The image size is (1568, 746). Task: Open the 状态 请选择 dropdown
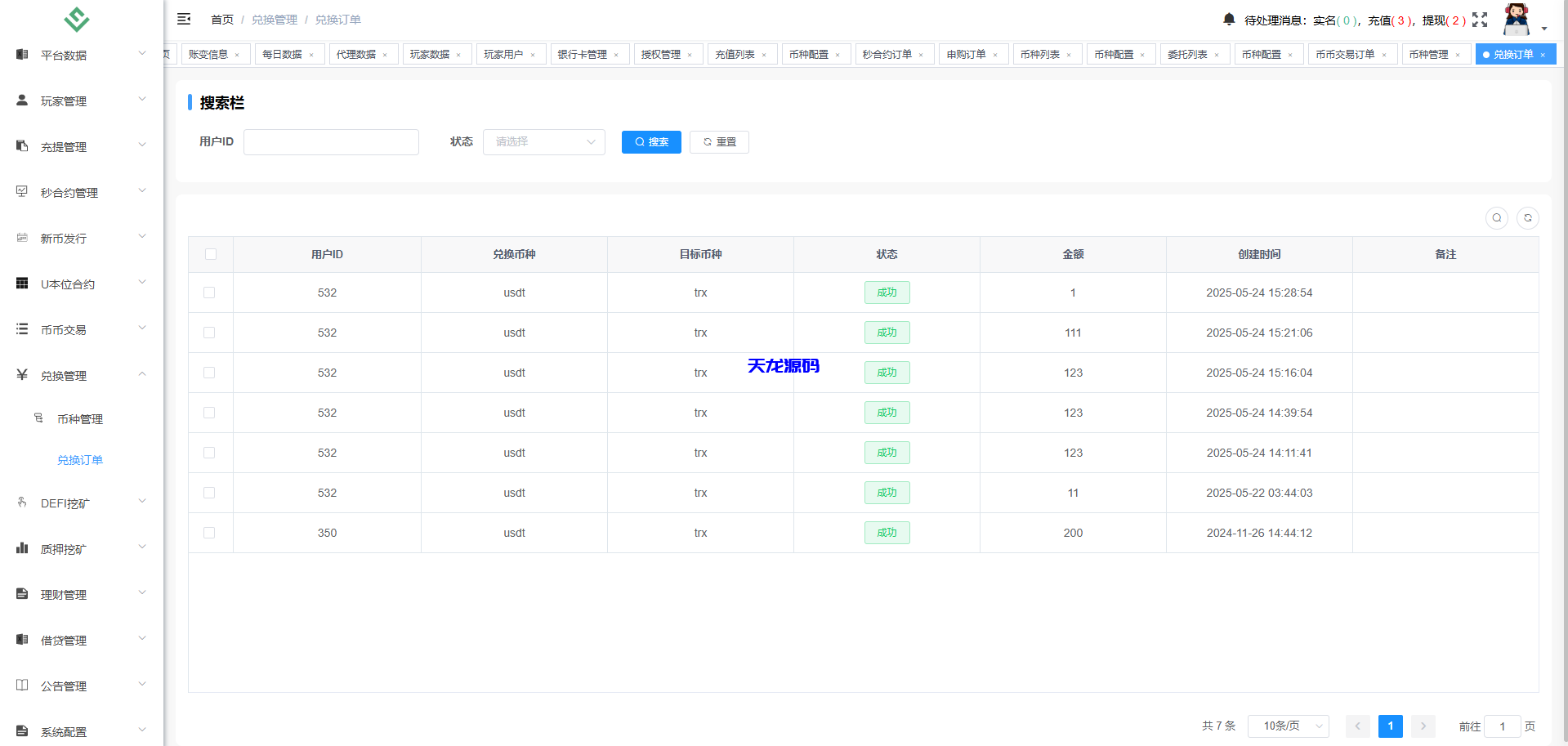click(543, 141)
